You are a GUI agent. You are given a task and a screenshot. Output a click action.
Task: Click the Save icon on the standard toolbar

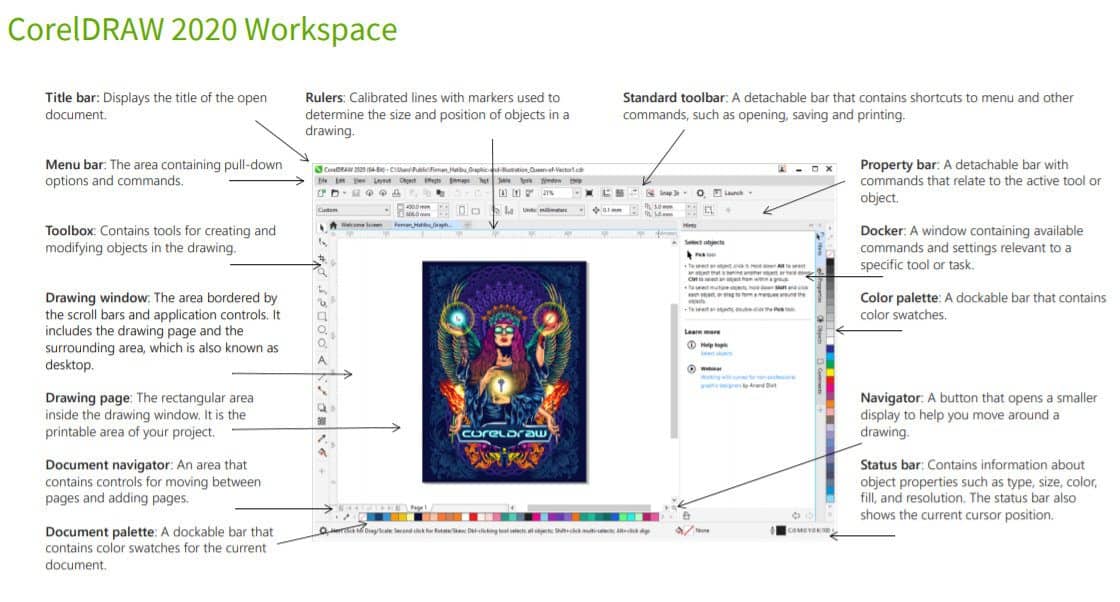click(355, 192)
